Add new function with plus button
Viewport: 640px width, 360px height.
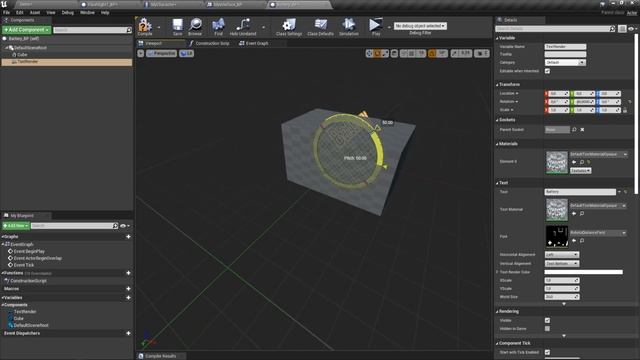(128, 273)
